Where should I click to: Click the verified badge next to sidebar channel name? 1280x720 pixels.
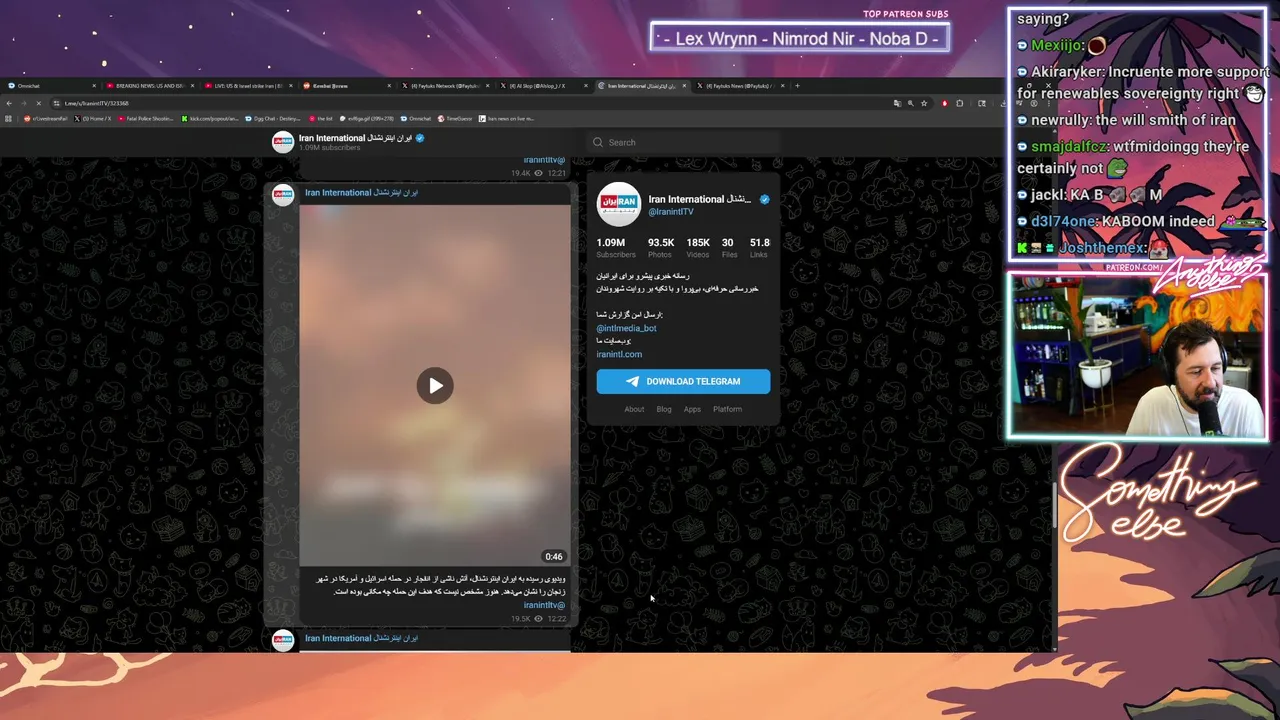pos(765,199)
